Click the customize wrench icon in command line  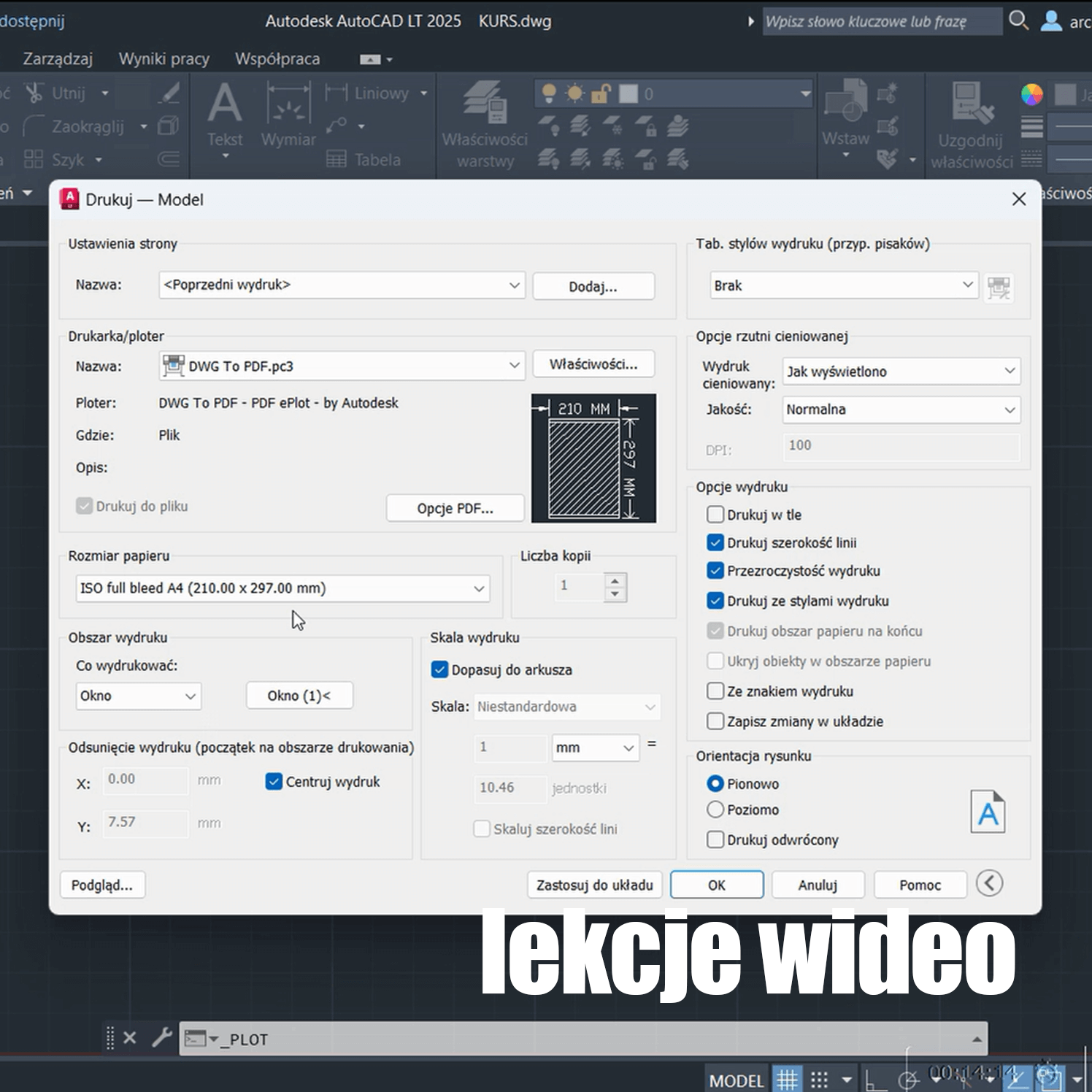tap(161, 1037)
